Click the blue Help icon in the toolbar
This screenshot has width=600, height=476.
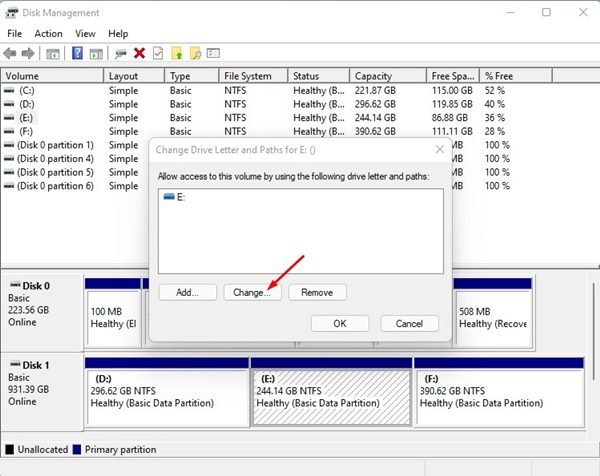tap(77, 53)
